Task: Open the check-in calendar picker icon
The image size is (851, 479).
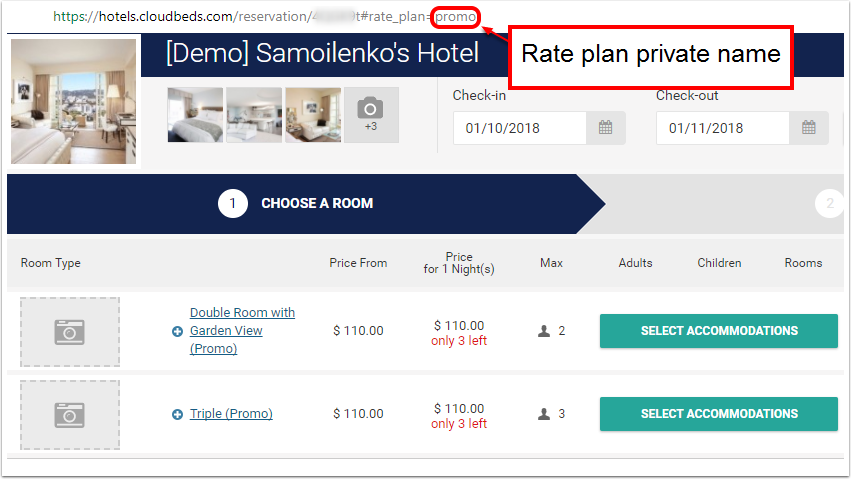Action: coord(605,128)
